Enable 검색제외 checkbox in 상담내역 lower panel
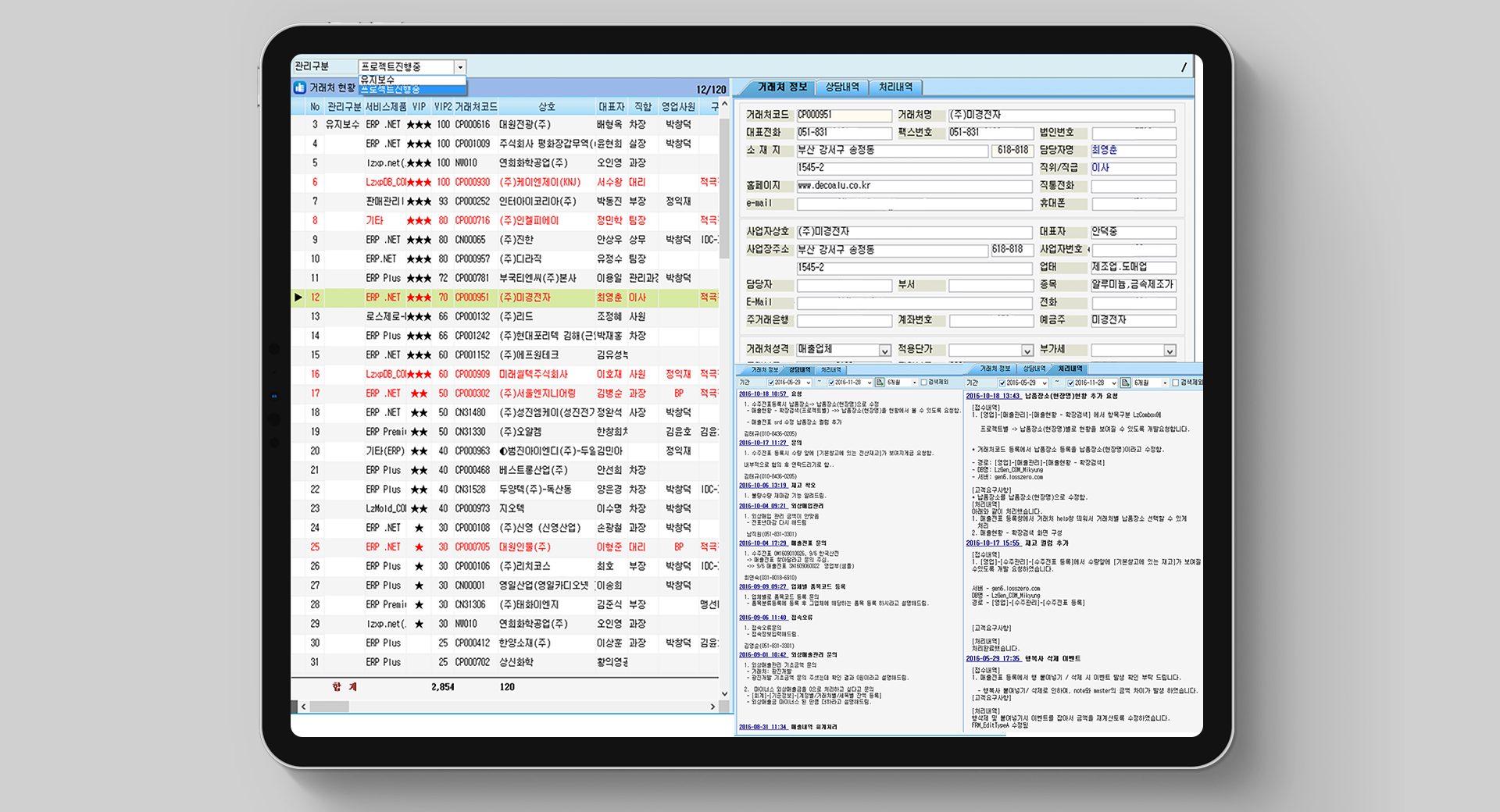Image resolution: width=1500 pixels, height=812 pixels. click(923, 383)
